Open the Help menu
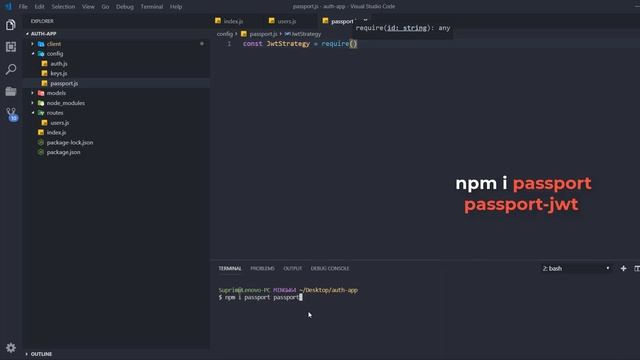 (176, 7)
